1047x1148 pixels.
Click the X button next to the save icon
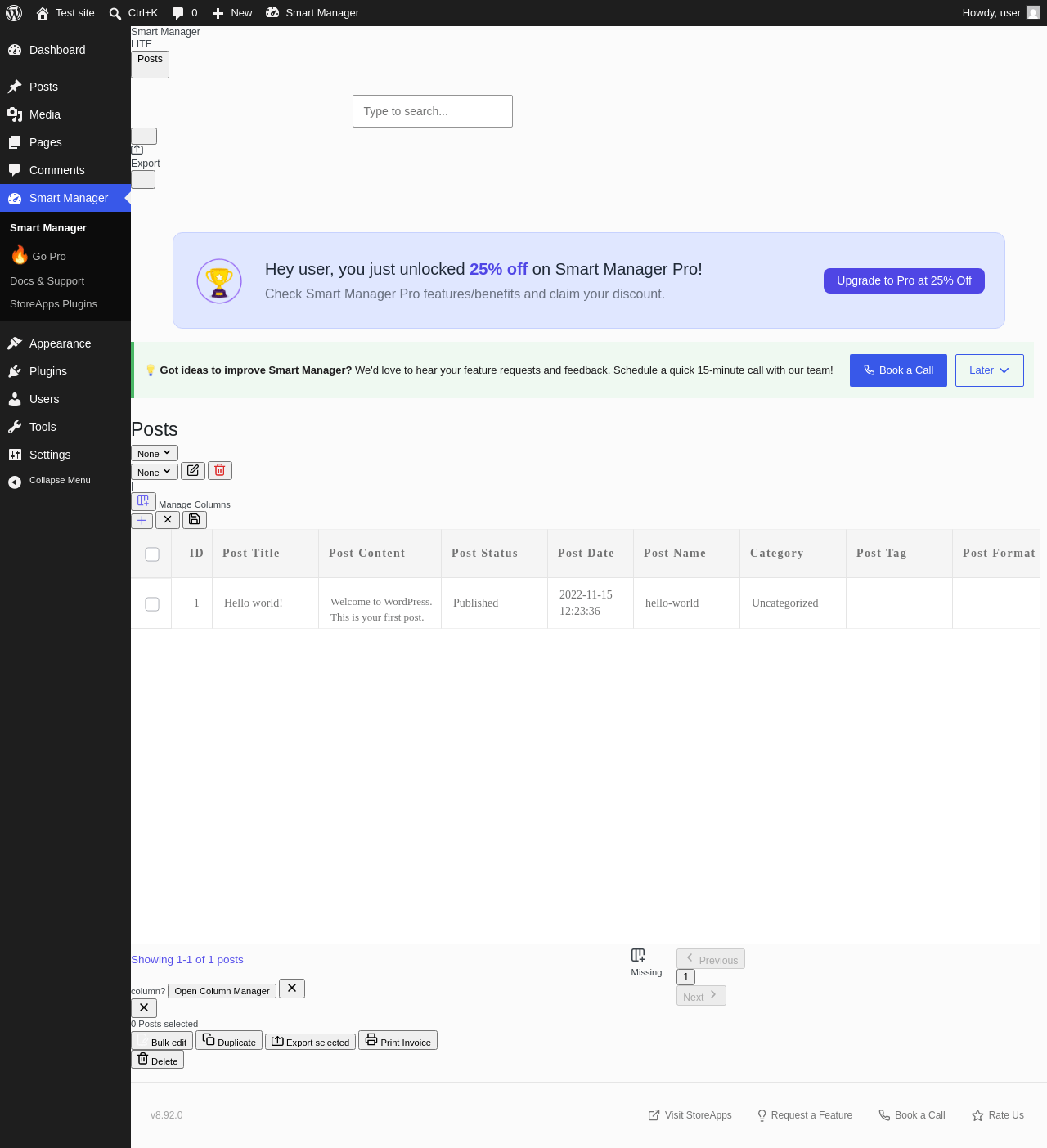click(x=168, y=519)
